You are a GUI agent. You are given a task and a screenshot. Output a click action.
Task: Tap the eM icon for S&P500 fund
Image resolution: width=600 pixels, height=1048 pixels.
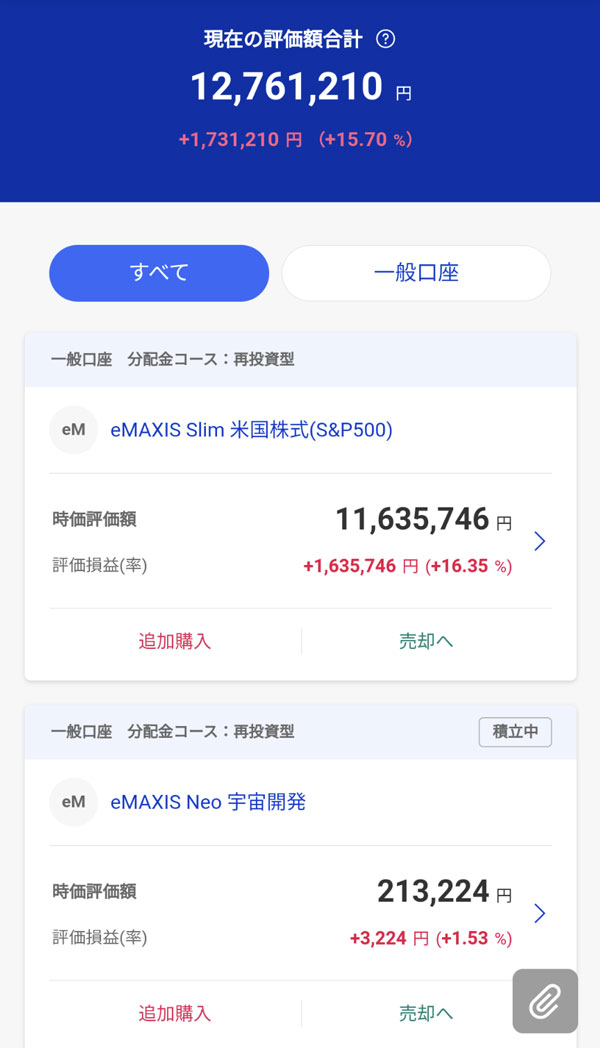coord(73,430)
